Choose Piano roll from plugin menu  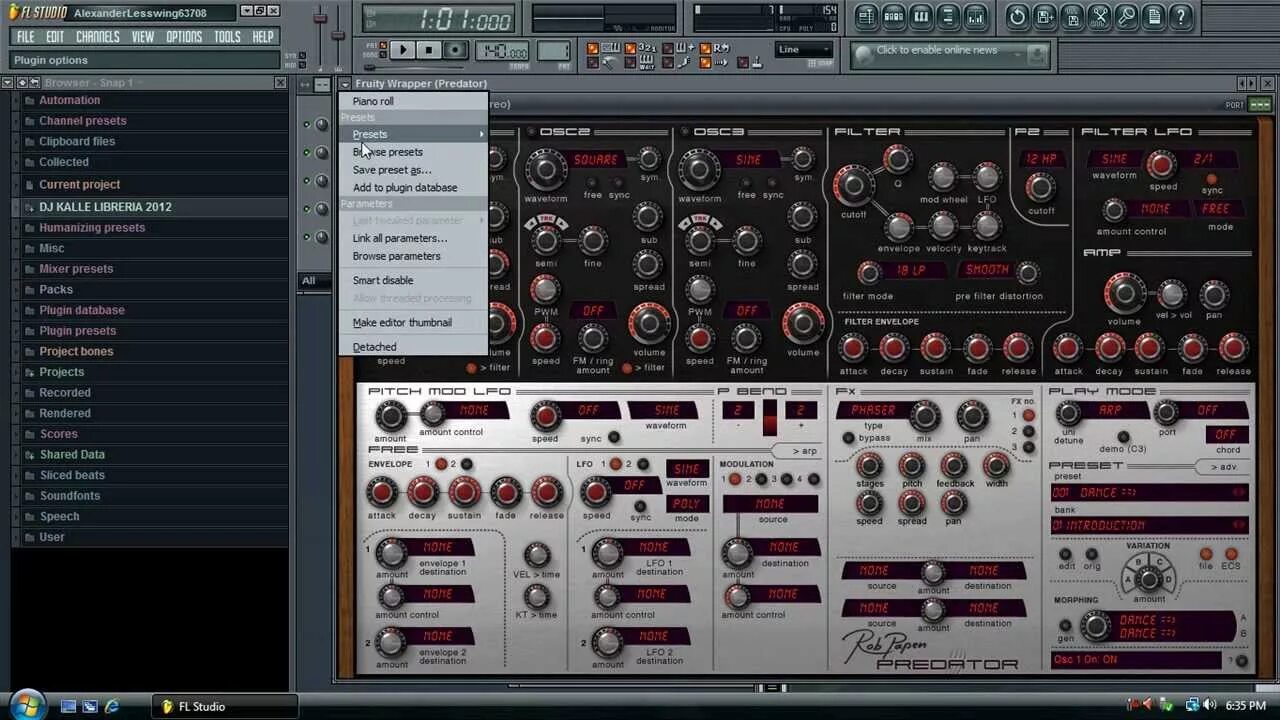[x=413, y=101]
